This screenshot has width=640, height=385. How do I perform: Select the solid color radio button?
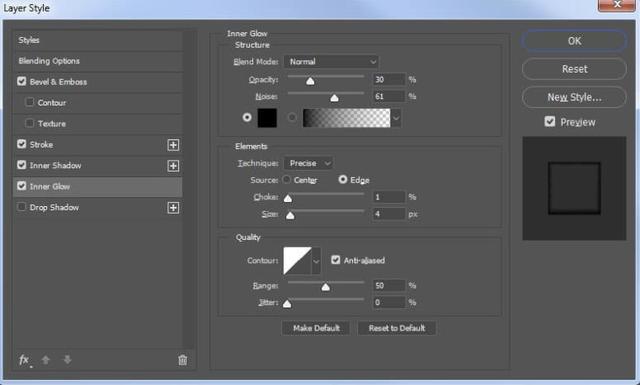coord(247,118)
